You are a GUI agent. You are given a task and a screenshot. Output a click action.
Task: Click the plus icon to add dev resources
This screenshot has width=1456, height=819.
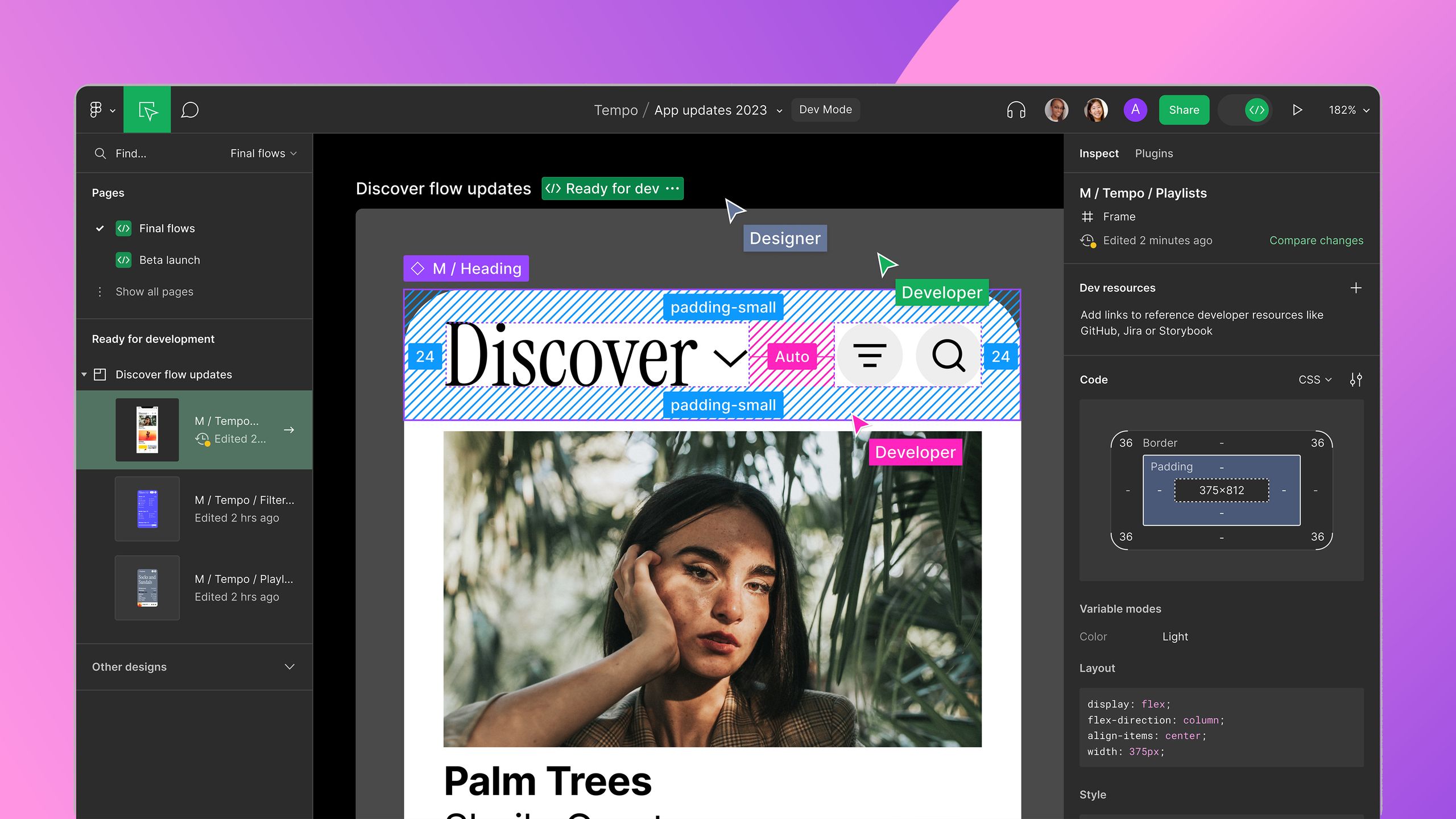click(x=1356, y=288)
